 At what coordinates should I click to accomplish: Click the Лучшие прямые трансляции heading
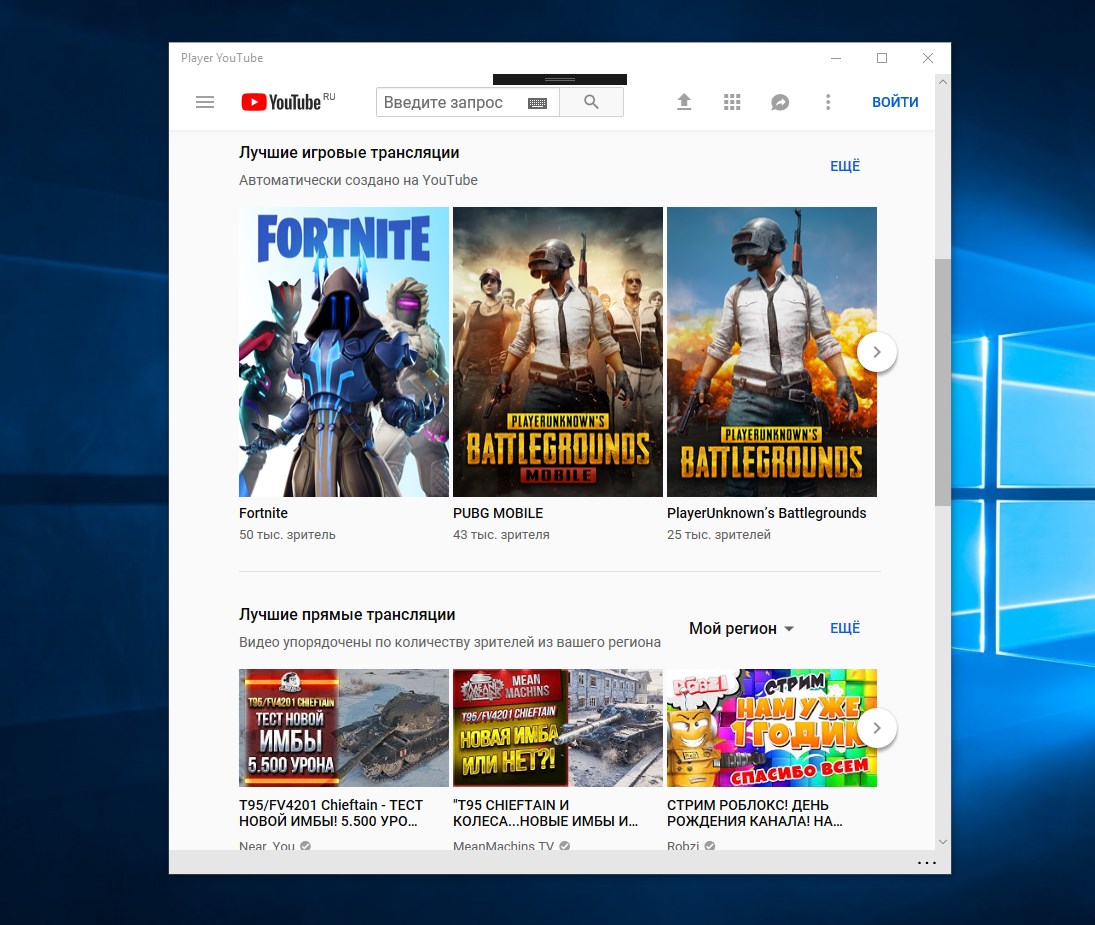pos(347,615)
